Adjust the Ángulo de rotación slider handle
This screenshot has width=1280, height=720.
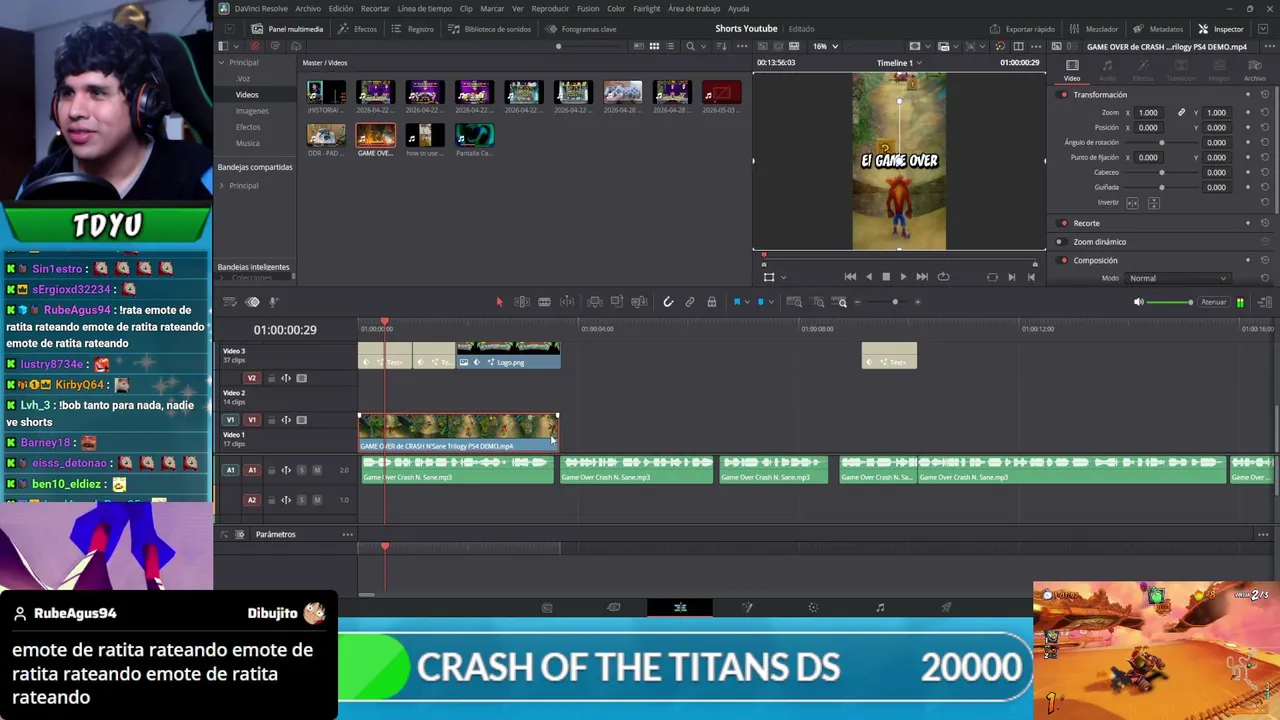click(1162, 143)
